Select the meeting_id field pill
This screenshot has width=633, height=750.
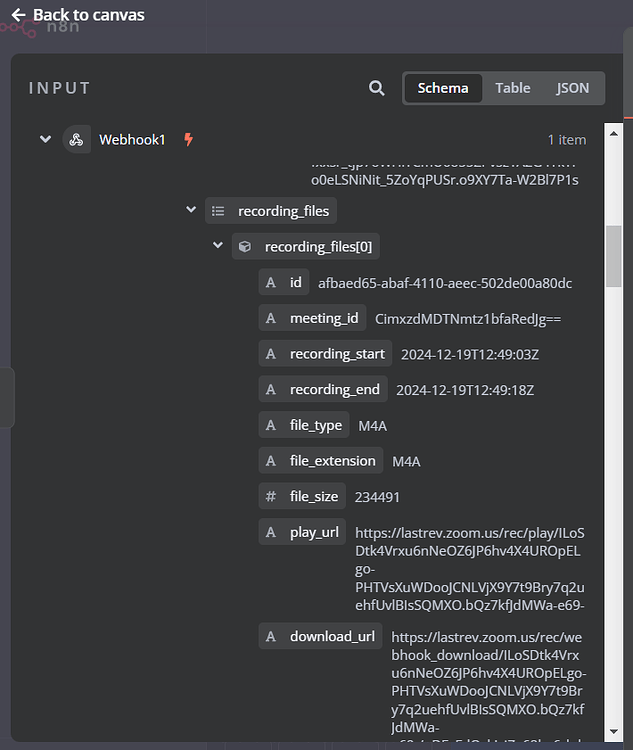click(x=311, y=319)
